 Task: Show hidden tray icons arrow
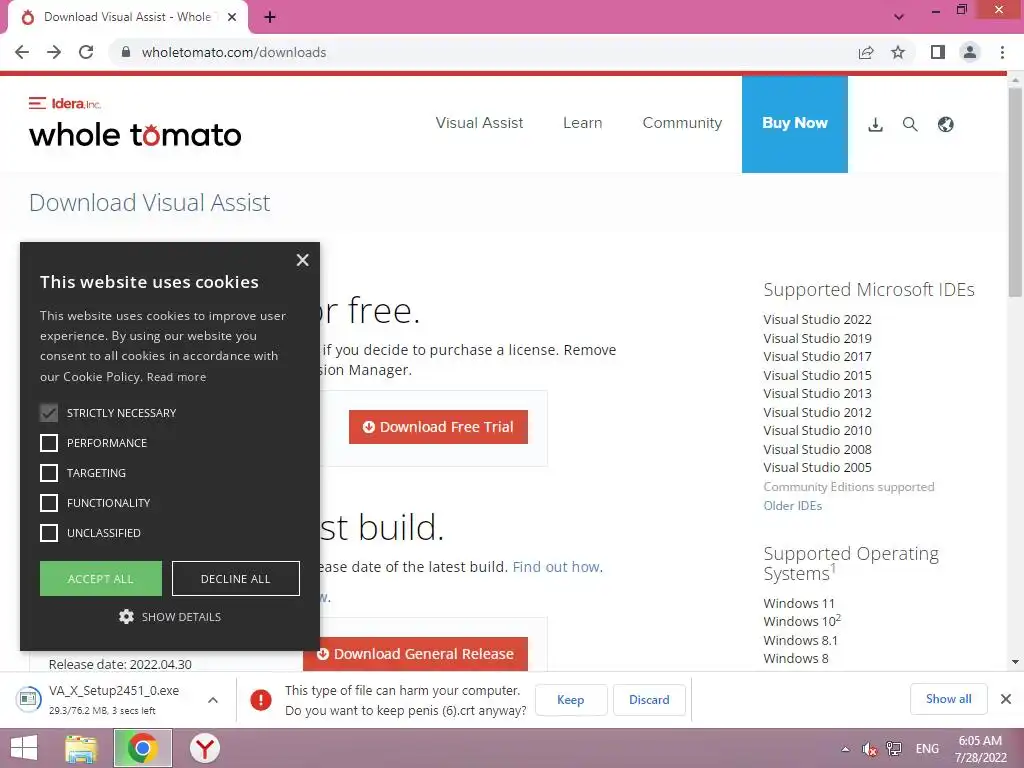[846, 749]
